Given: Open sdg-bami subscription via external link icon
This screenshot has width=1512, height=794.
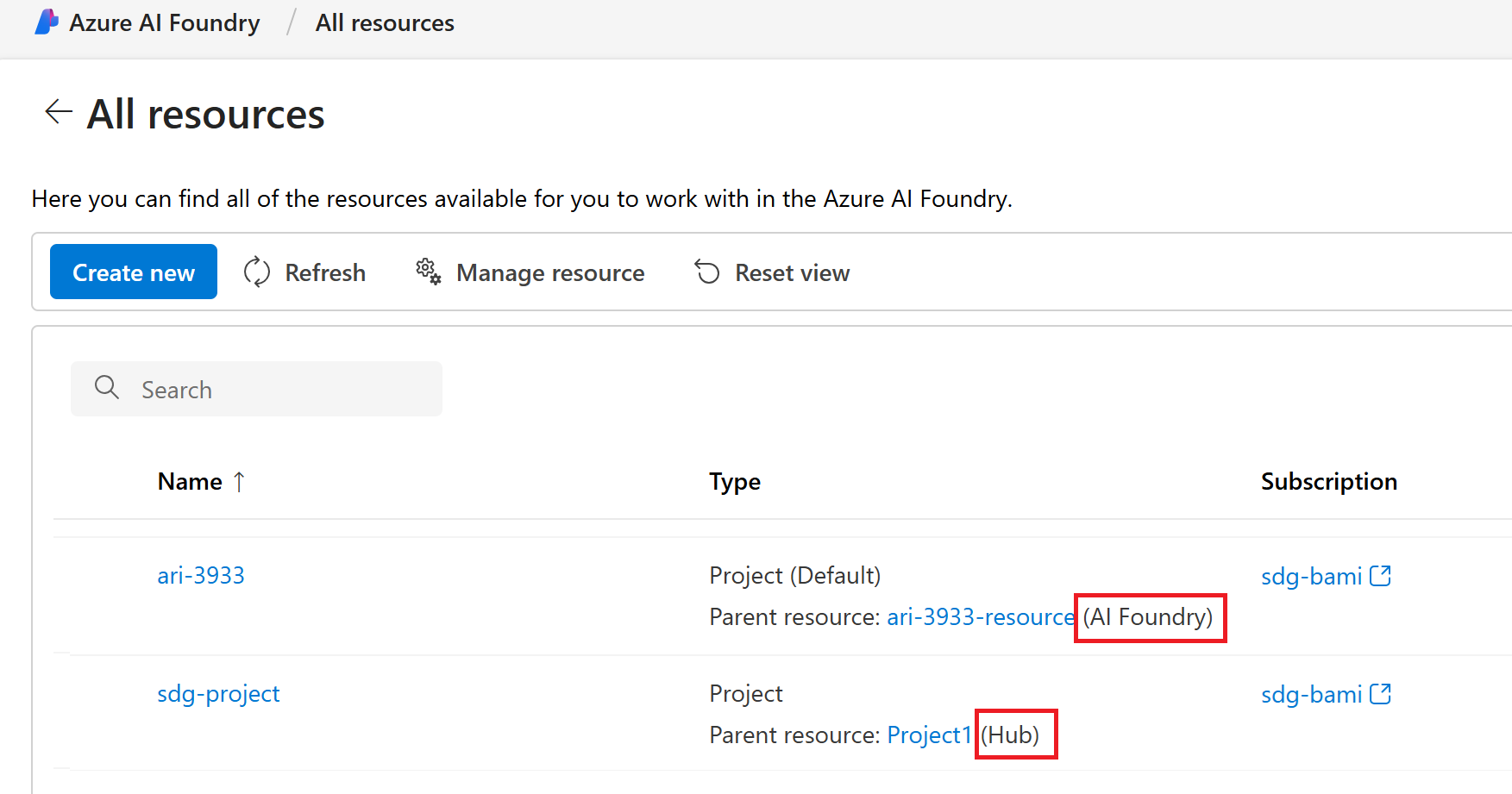Looking at the screenshot, I should 1382,575.
